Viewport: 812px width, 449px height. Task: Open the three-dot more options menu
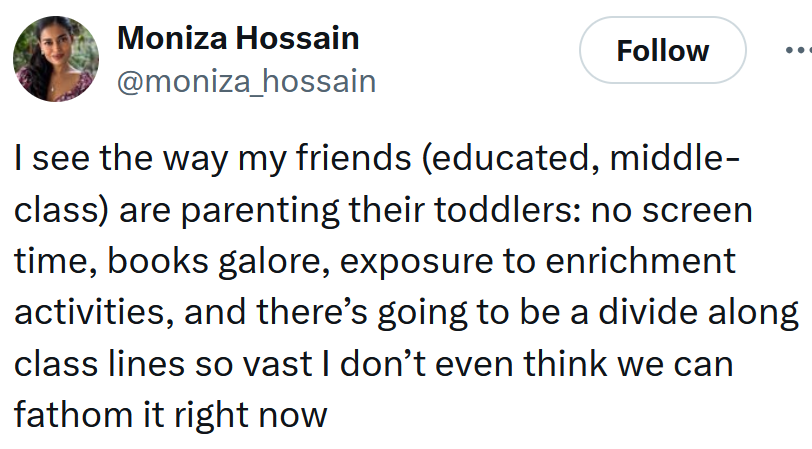coord(797,48)
